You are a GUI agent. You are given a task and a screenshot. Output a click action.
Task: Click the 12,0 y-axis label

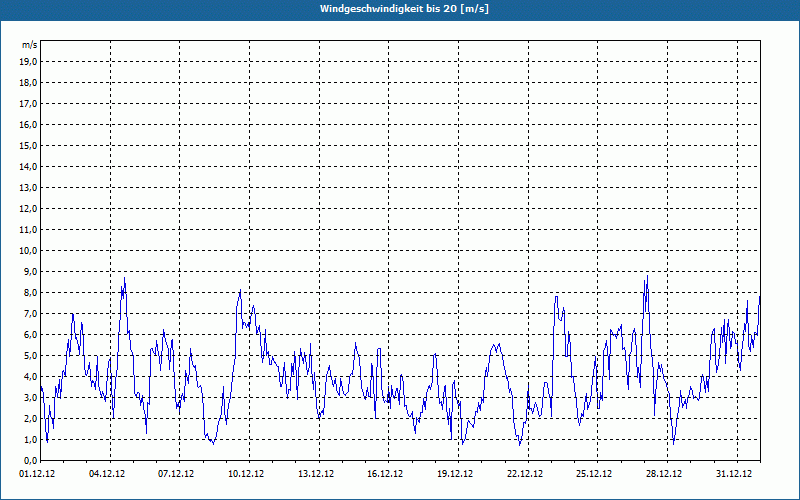pyautogui.click(x=28, y=209)
